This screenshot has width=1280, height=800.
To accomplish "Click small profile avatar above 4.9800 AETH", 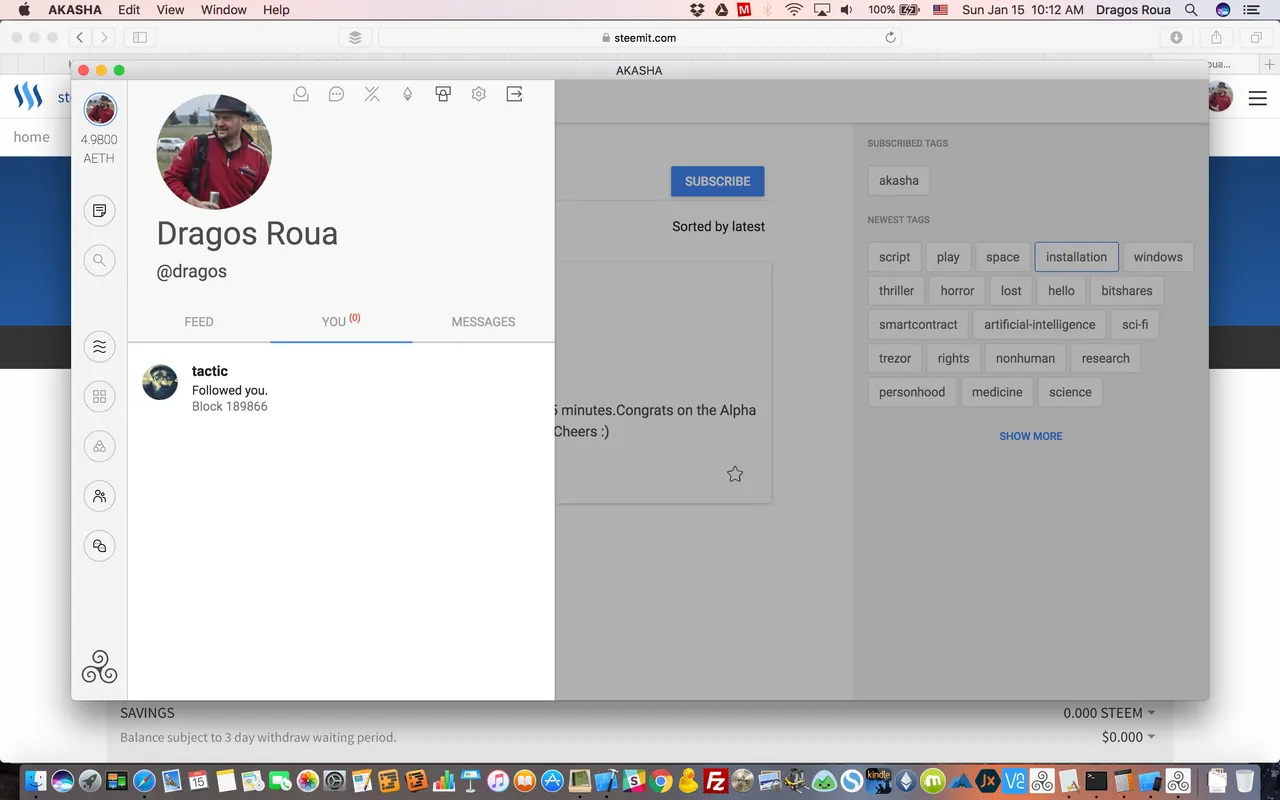I will pos(100,109).
